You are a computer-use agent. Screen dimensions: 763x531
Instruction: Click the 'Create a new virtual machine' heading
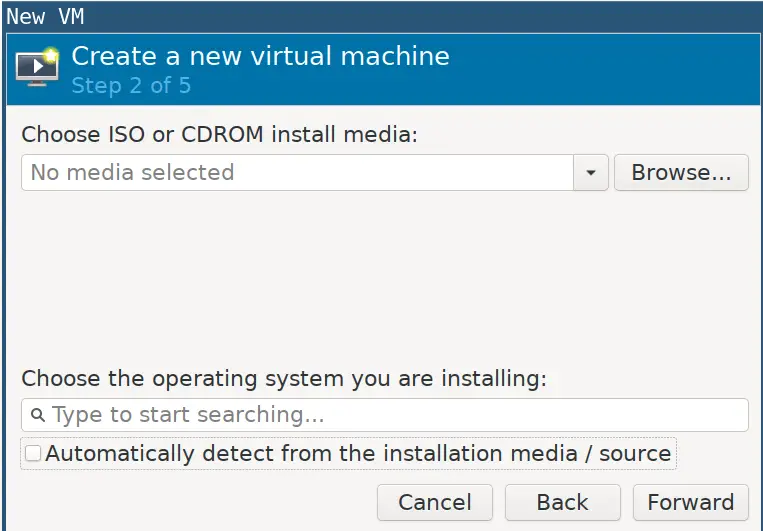click(260, 56)
